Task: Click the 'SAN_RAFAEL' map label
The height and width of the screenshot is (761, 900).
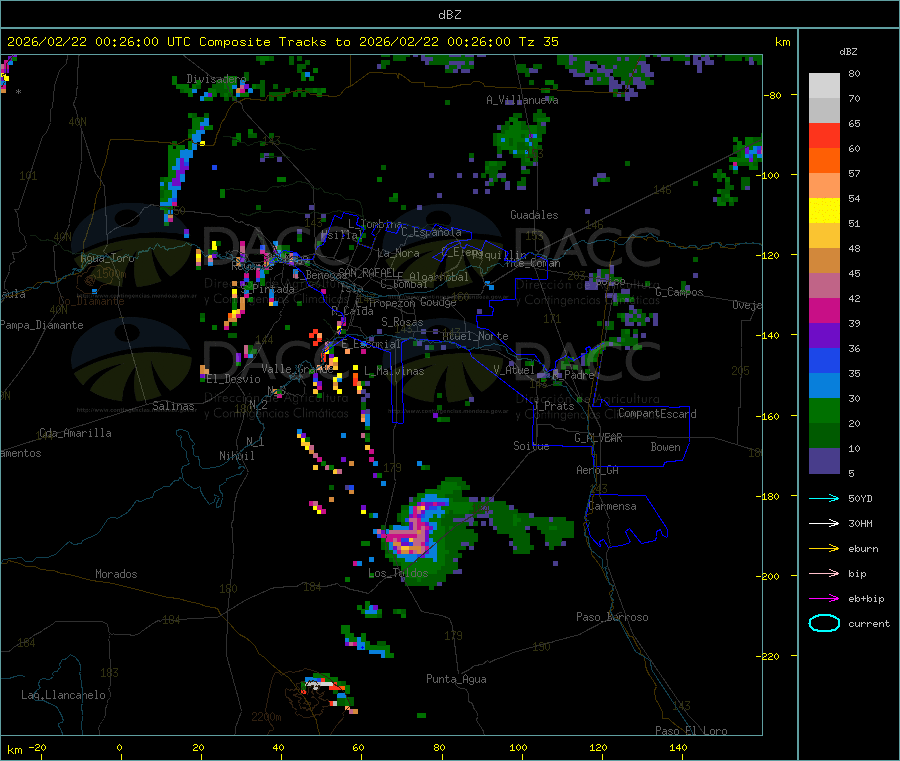Action: pyautogui.click(x=367, y=272)
